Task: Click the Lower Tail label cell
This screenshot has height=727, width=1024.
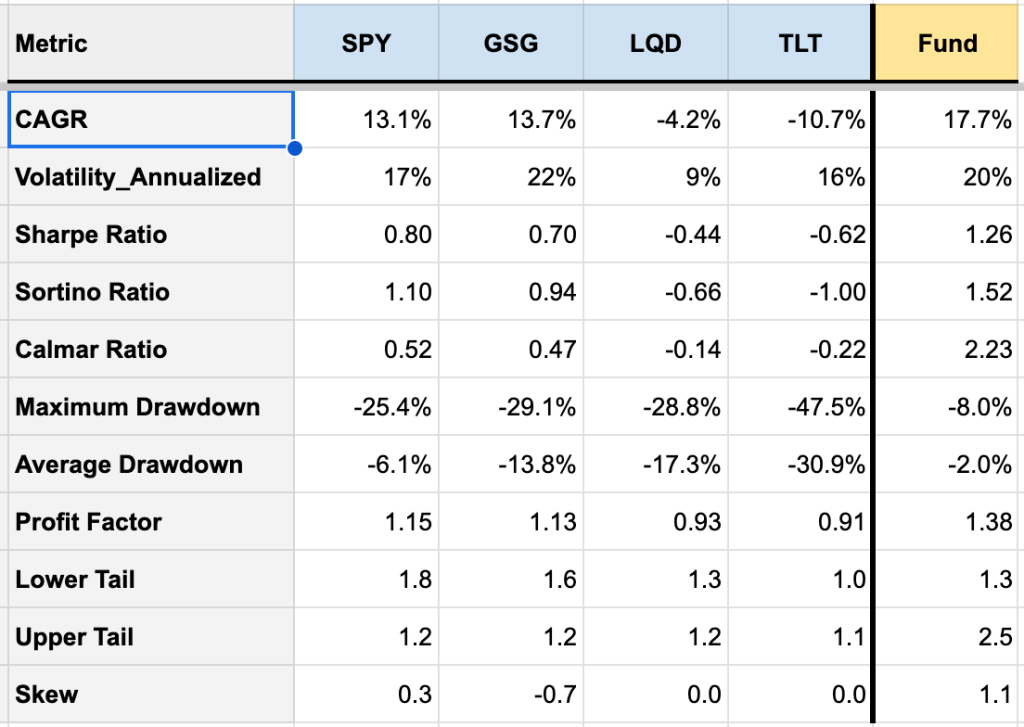Action: click(x=150, y=580)
